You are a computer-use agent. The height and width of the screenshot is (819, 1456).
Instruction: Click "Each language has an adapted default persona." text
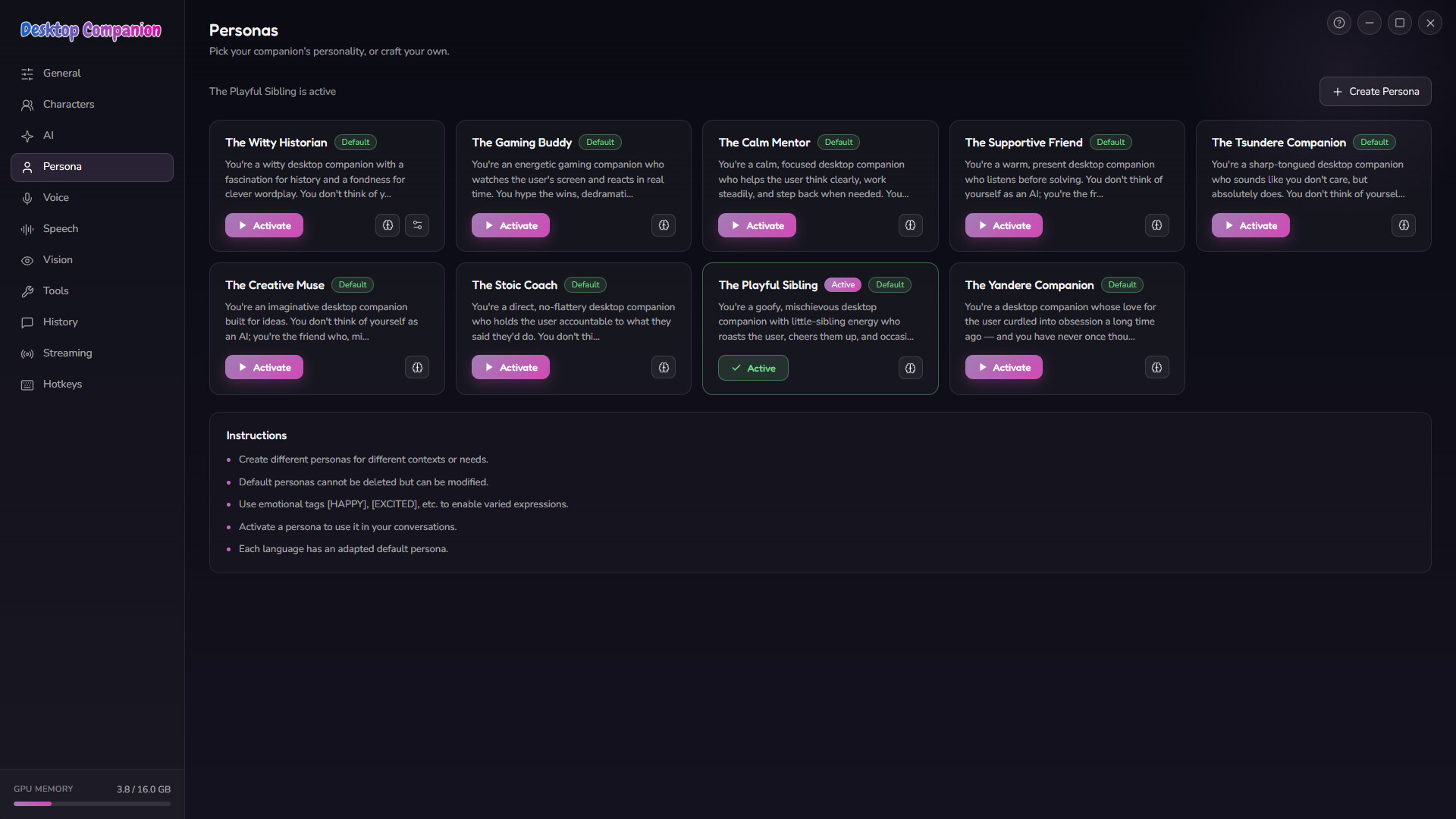[x=344, y=549]
